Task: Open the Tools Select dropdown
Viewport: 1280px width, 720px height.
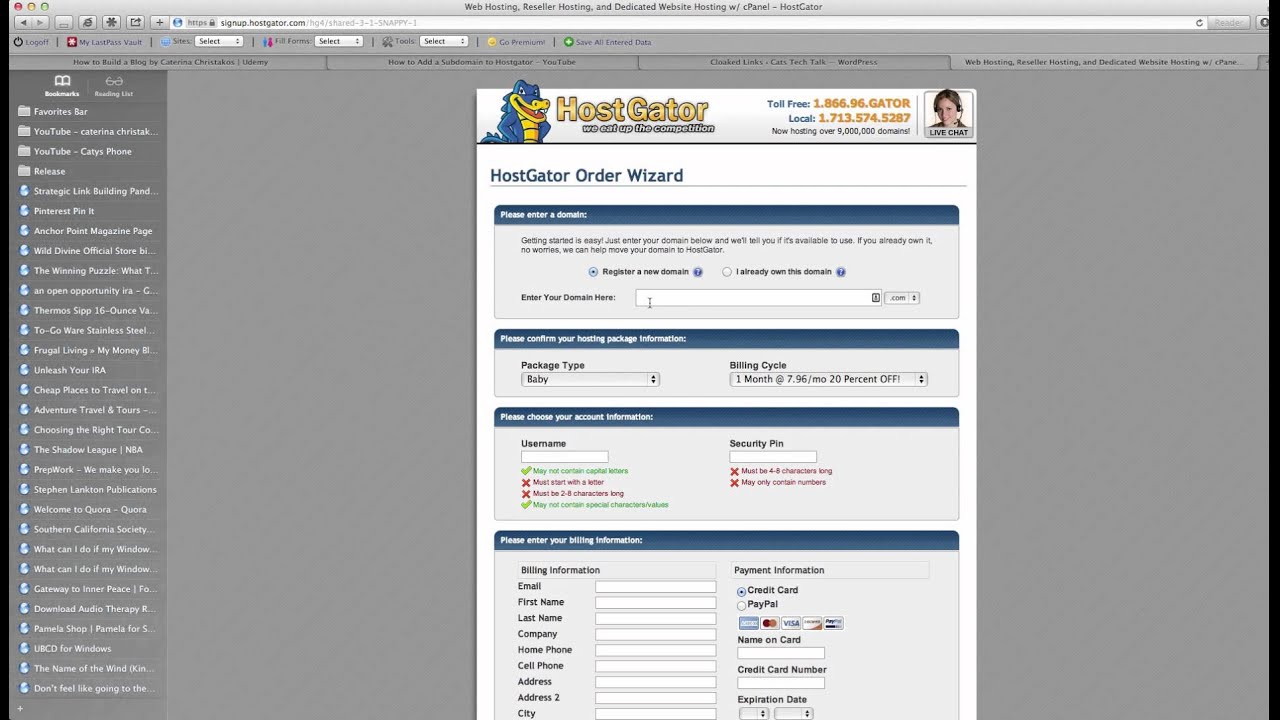Action: (444, 42)
